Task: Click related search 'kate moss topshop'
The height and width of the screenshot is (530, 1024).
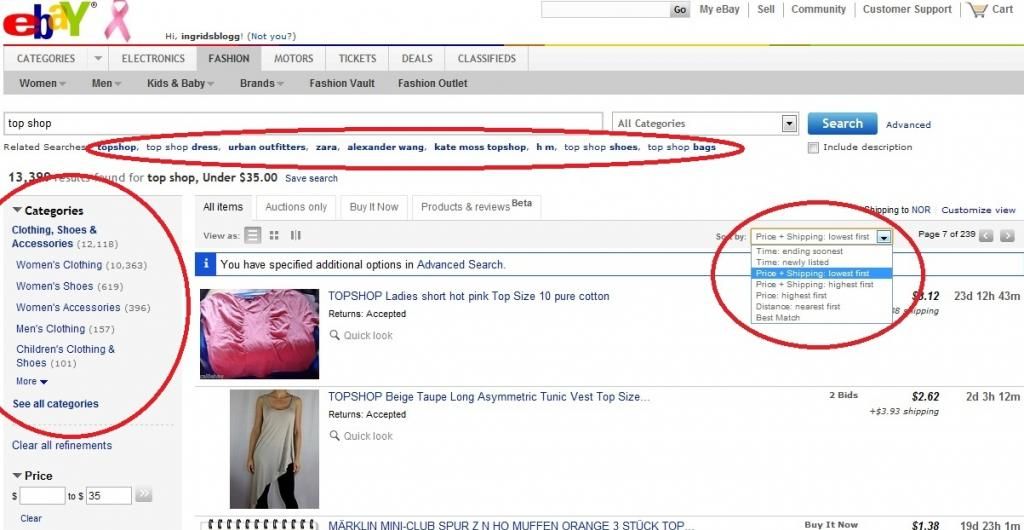Action: tap(479, 148)
